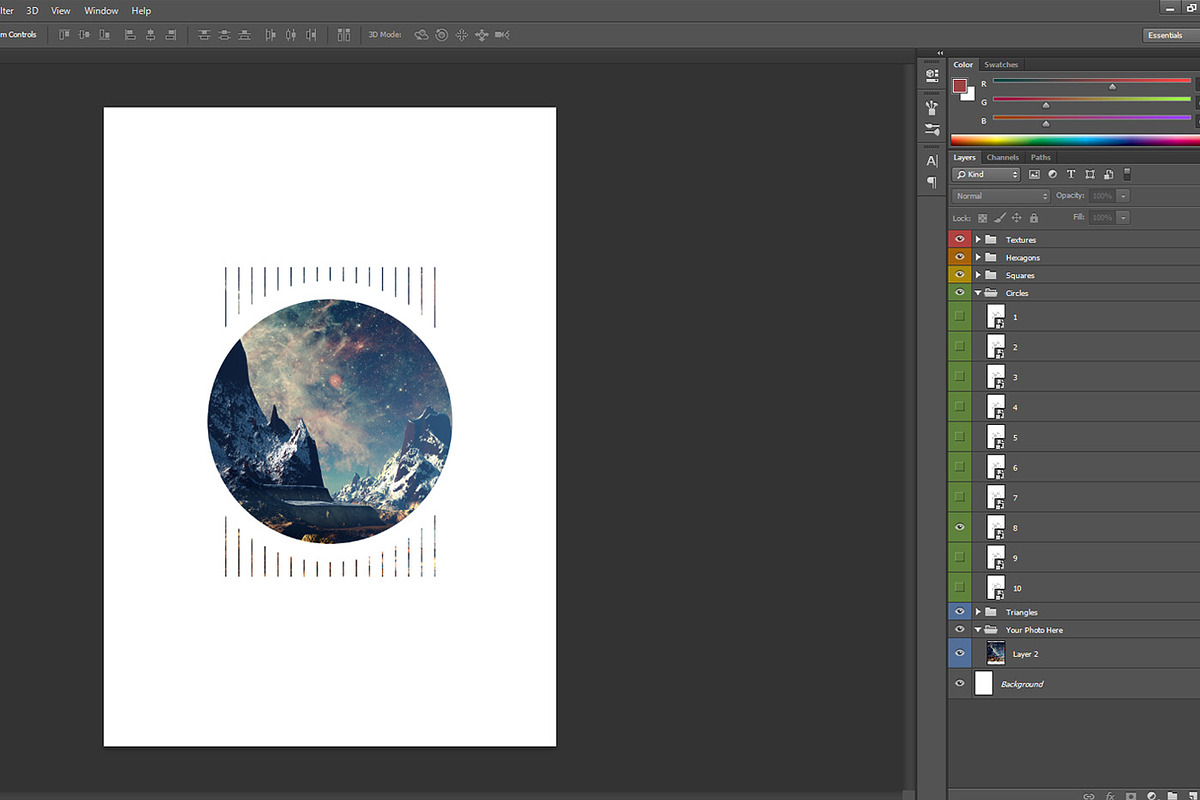Click Align vertical centers icon

click(84, 34)
